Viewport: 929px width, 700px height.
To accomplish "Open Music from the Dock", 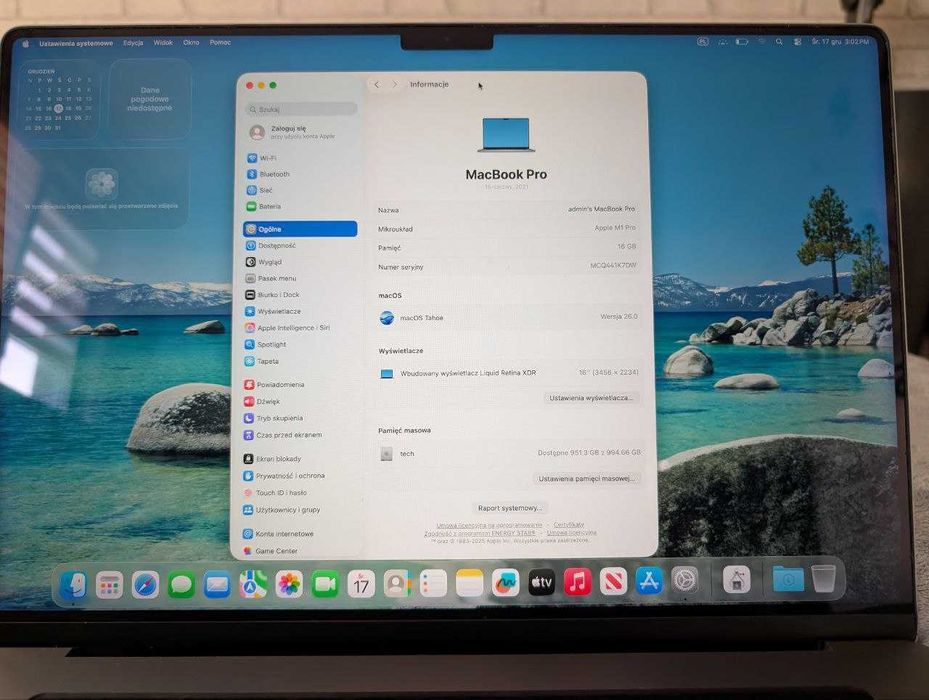I will point(578,582).
